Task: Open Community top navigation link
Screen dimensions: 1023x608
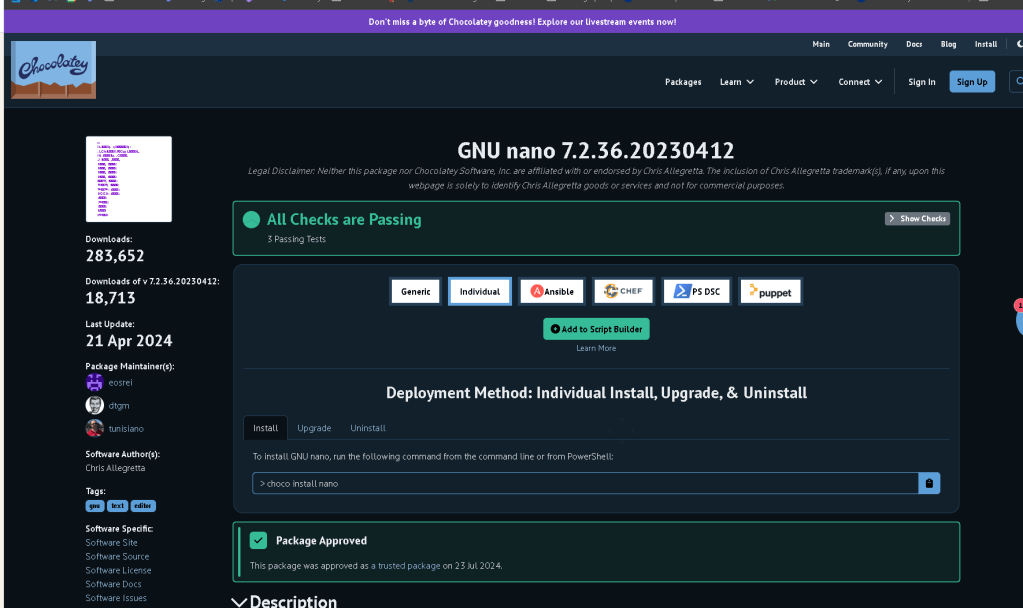Action: click(868, 44)
